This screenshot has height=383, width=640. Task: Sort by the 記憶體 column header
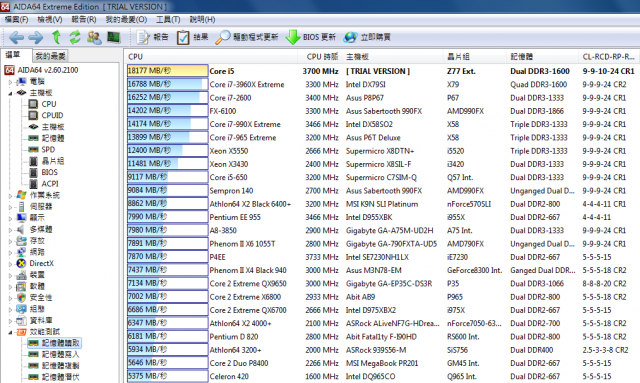(542, 57)
